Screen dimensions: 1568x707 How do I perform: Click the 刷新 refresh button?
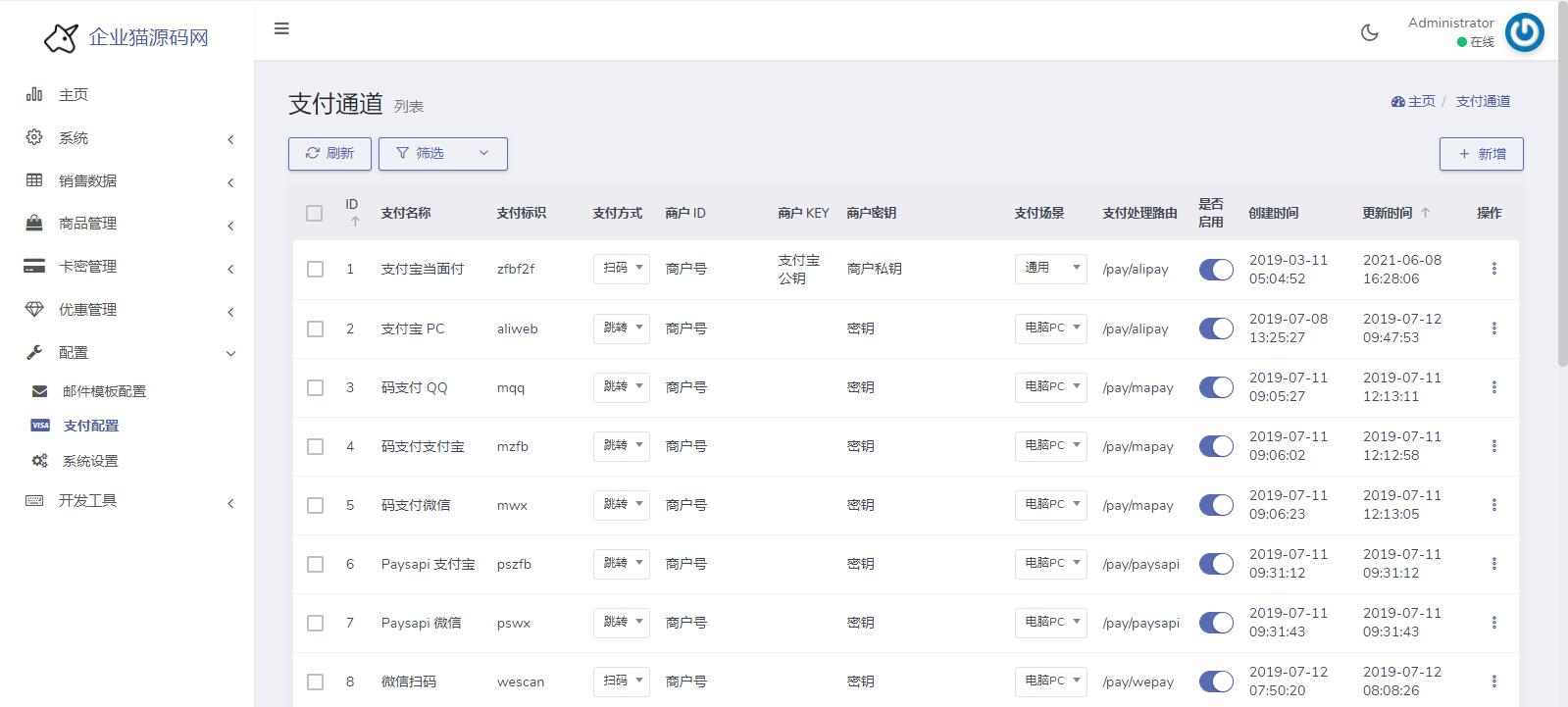[x=329, y=154]
